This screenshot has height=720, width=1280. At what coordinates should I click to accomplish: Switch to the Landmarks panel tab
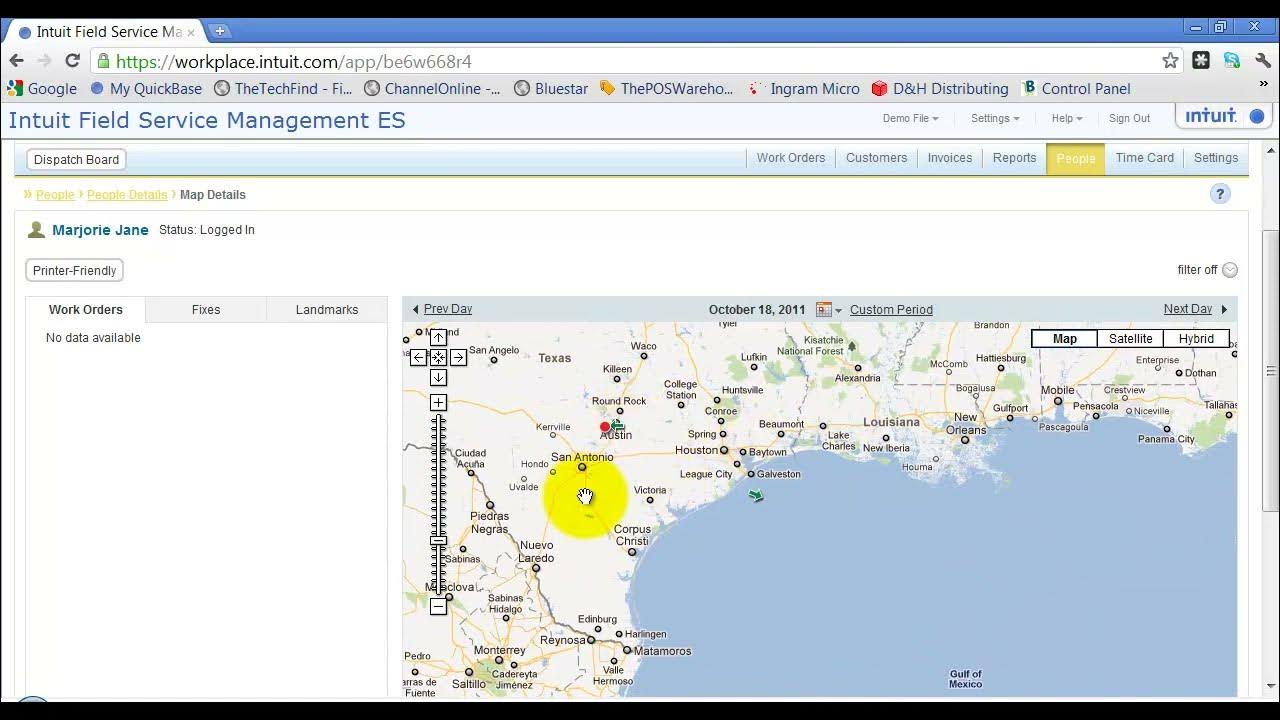(x=327, y=310)
